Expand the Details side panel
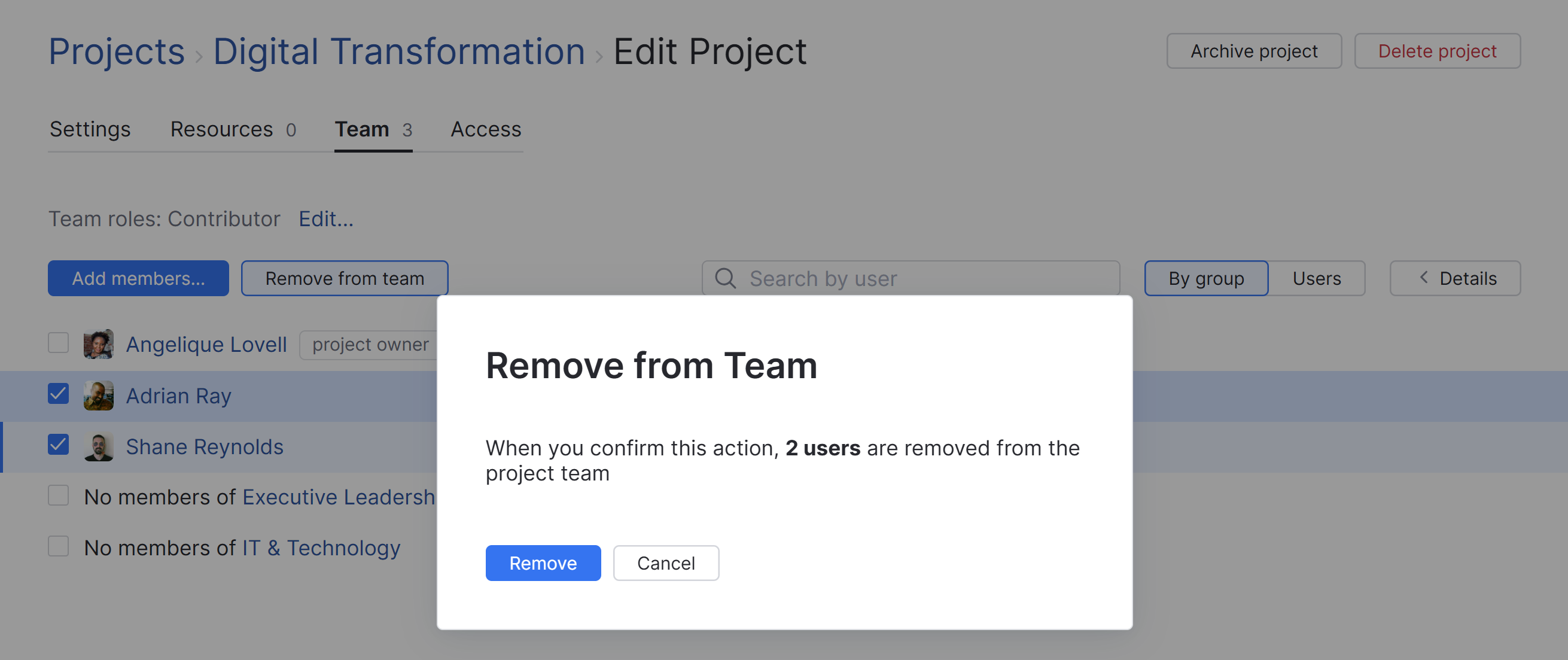The image size is (1568, 660). tap(1455, 278)
